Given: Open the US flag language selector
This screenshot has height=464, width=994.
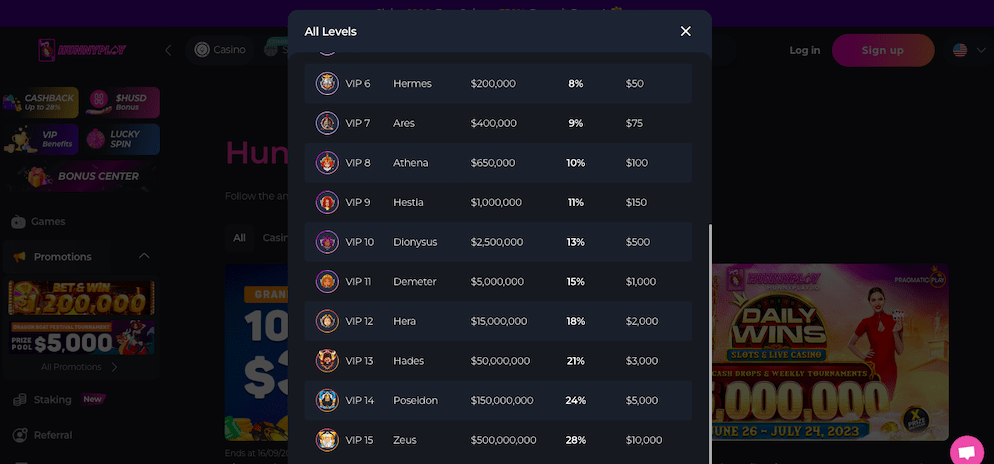Looking at the screenshot, I should 960,50.
